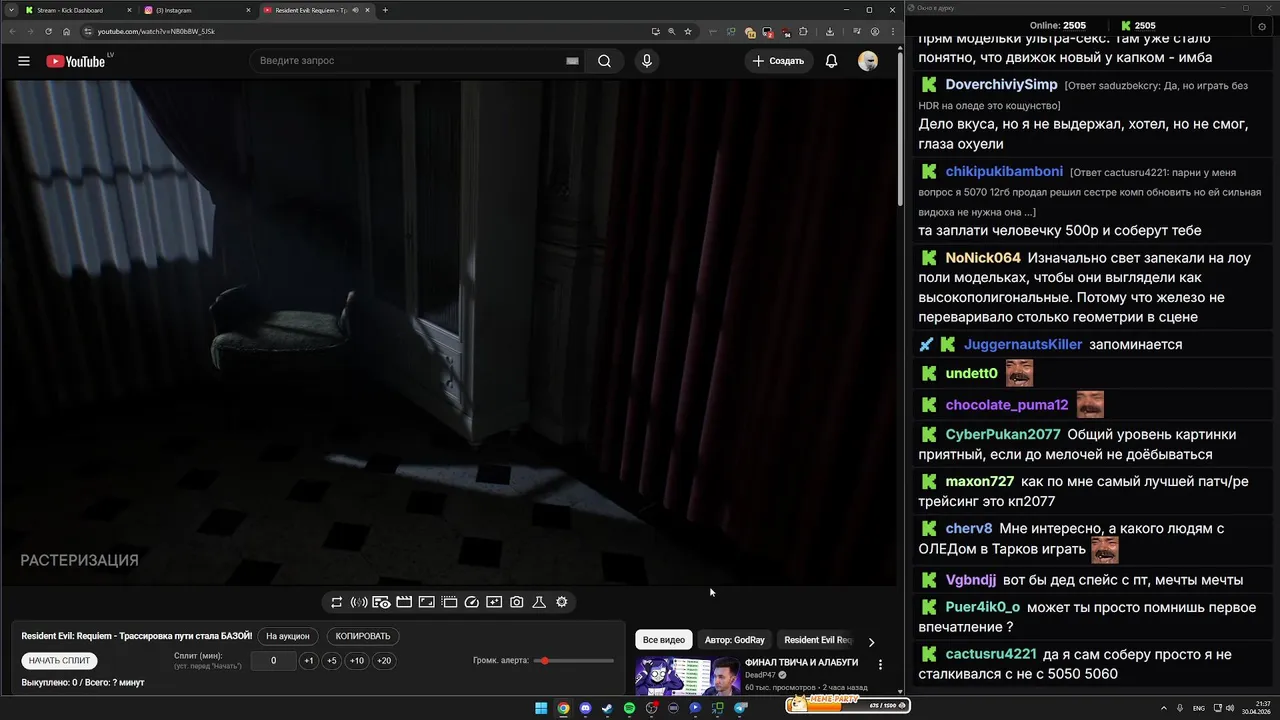Image resolution: width=1280 pixels, height=720 pixels.
Task: Click the clapperboard cinema mode icon
Action: (404, 602)
